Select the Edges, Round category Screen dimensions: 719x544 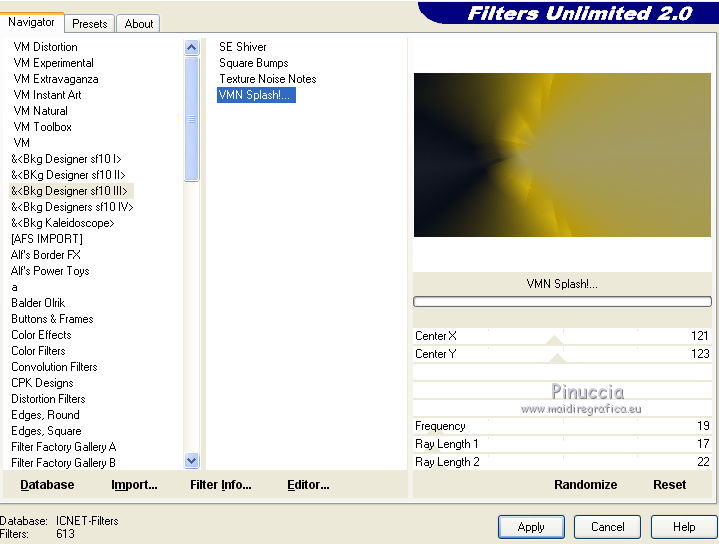[45, 415]
